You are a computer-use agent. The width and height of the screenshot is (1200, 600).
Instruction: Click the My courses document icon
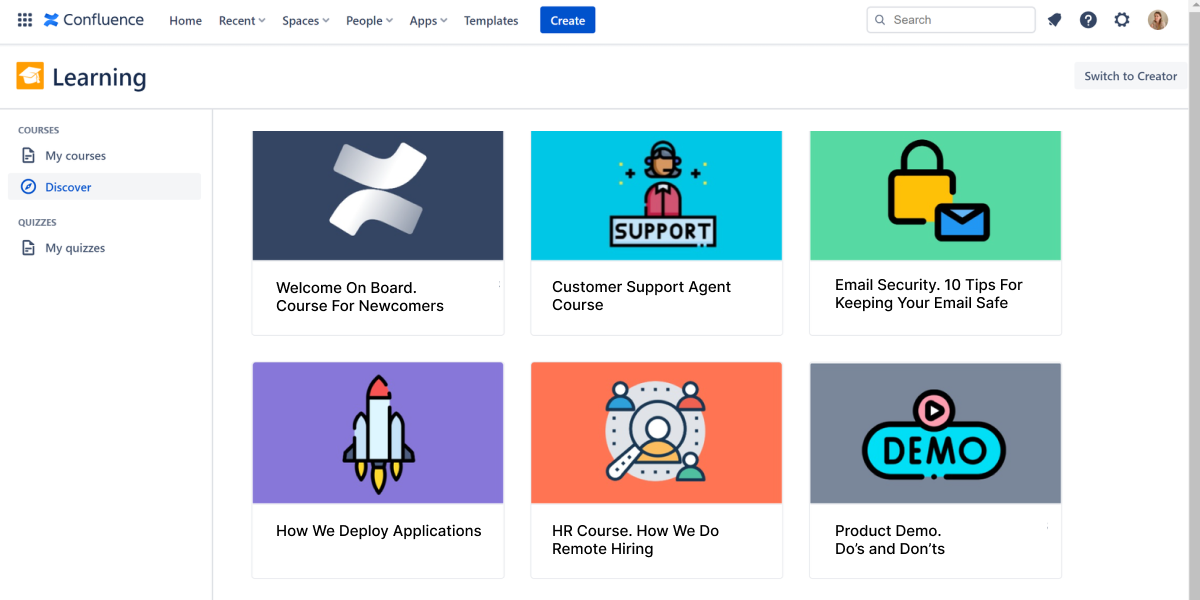[29, 156]
